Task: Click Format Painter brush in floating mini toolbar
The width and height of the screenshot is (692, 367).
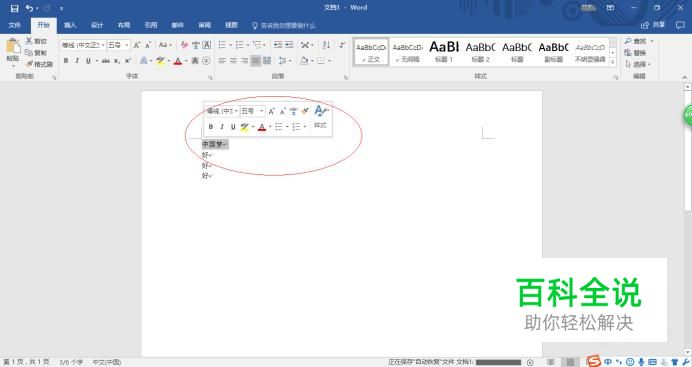Action: tap(305, 111)
